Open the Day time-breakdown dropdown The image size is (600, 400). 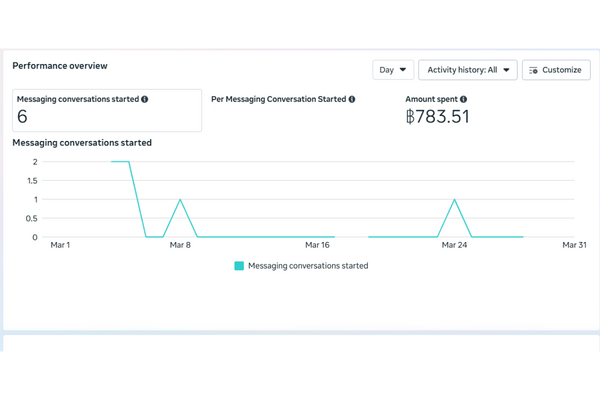point(392,70)
